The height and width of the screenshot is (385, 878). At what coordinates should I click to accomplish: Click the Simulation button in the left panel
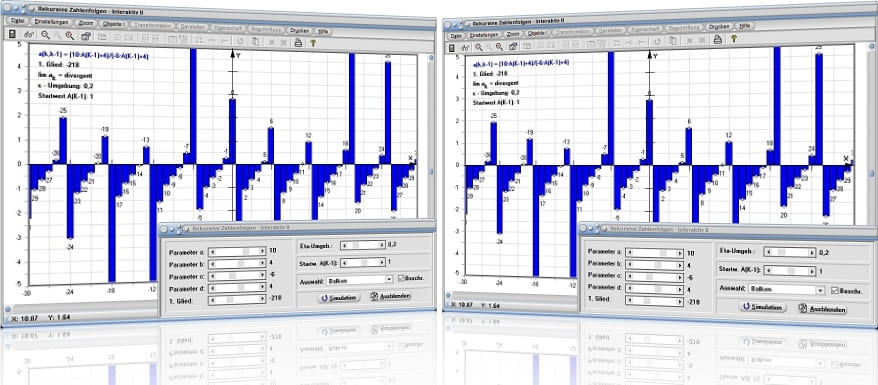tap(340, 298)
